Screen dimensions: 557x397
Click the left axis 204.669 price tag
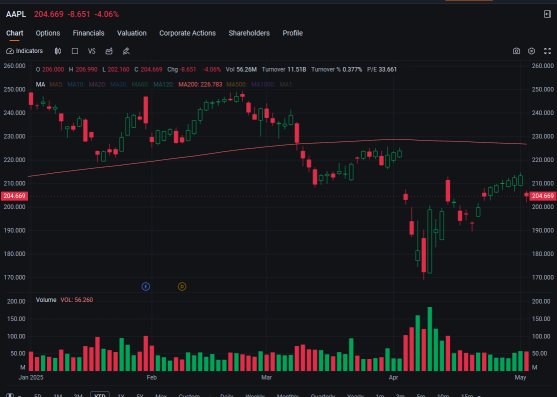pyautogui.click(x=14, y=196)
